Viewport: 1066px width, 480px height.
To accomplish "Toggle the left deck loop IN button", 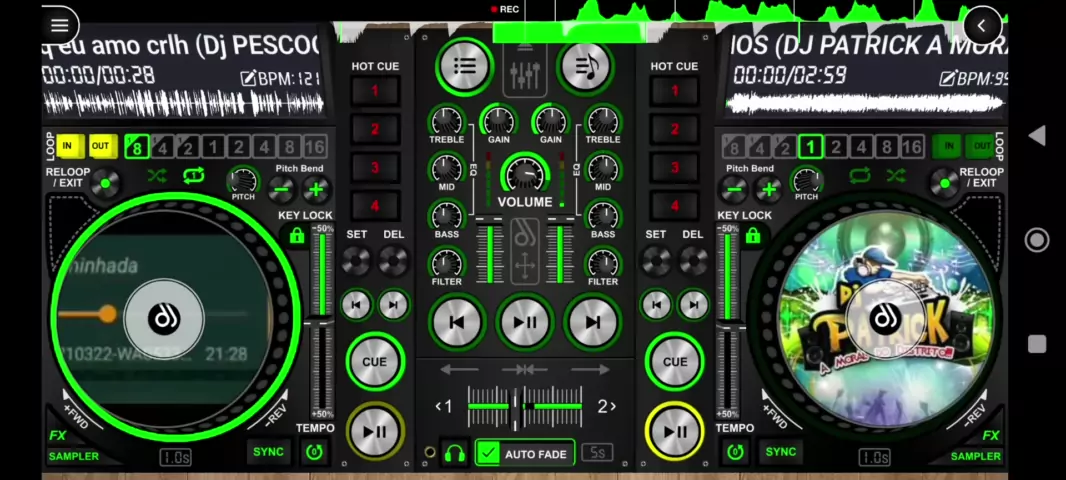I will (68, 147).
